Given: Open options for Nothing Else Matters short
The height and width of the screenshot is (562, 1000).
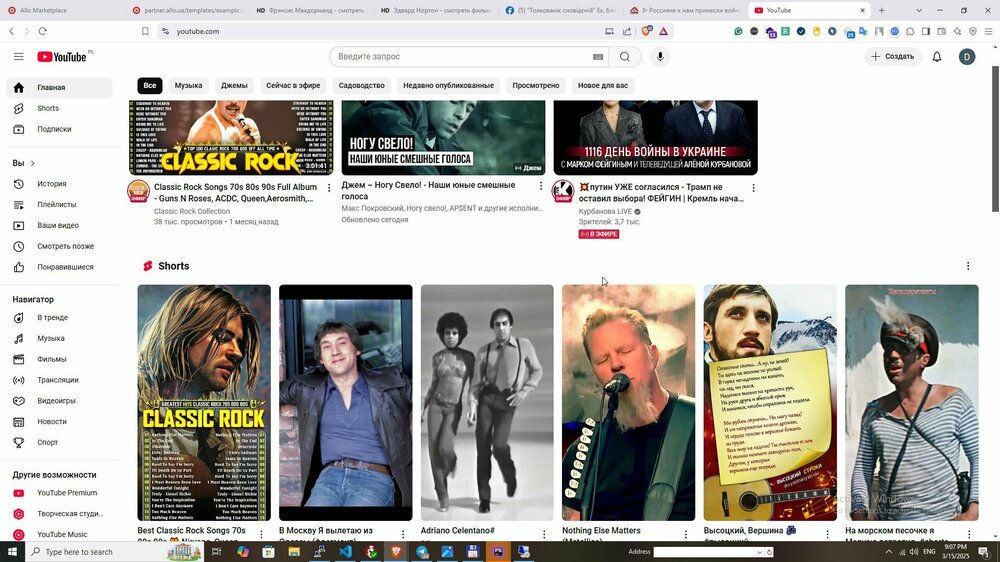Looking at the screenshot, I should pos(686,534).
